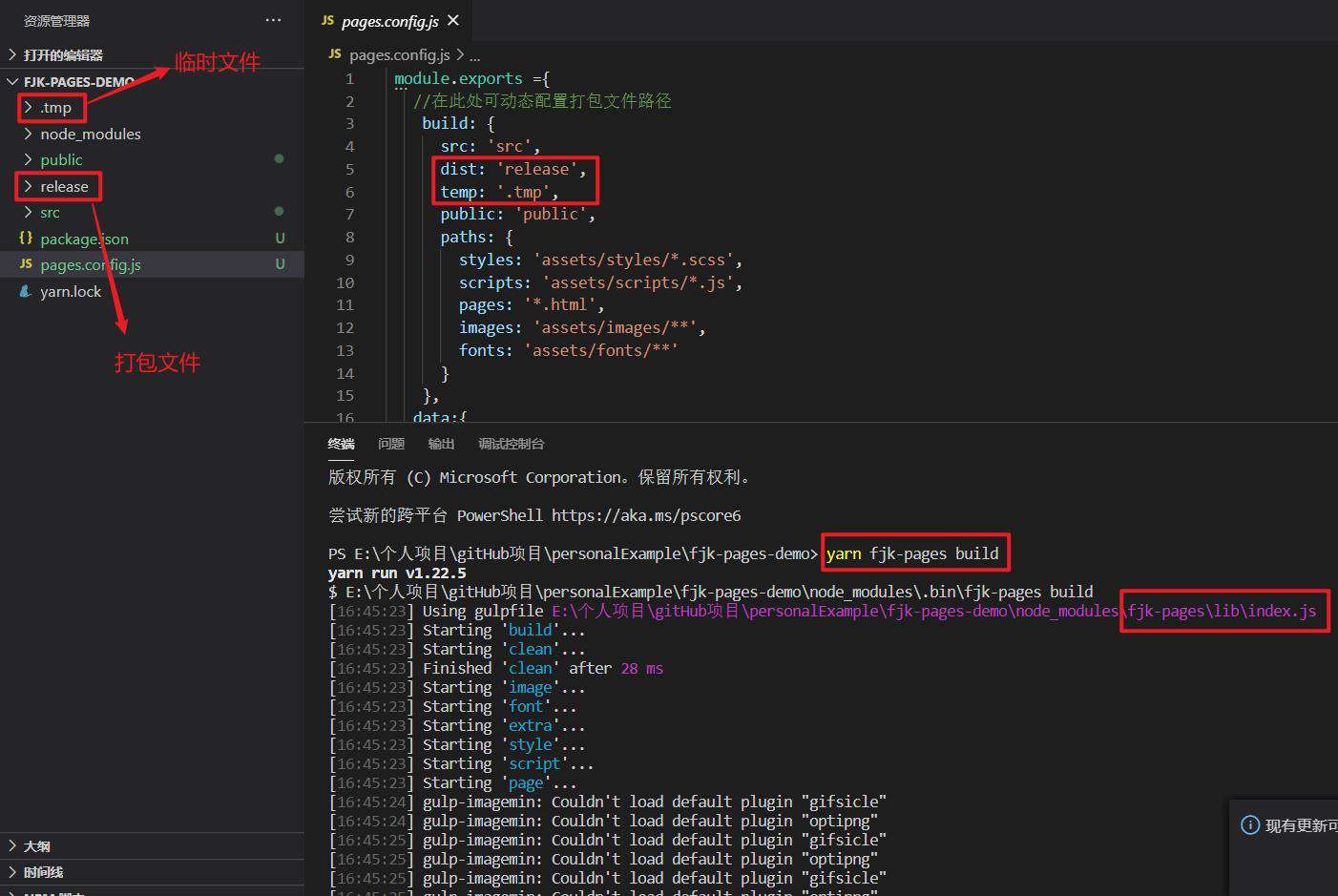Click the JS icon in the breadcrumb
1338x896 pixels.
pos(334,54)
